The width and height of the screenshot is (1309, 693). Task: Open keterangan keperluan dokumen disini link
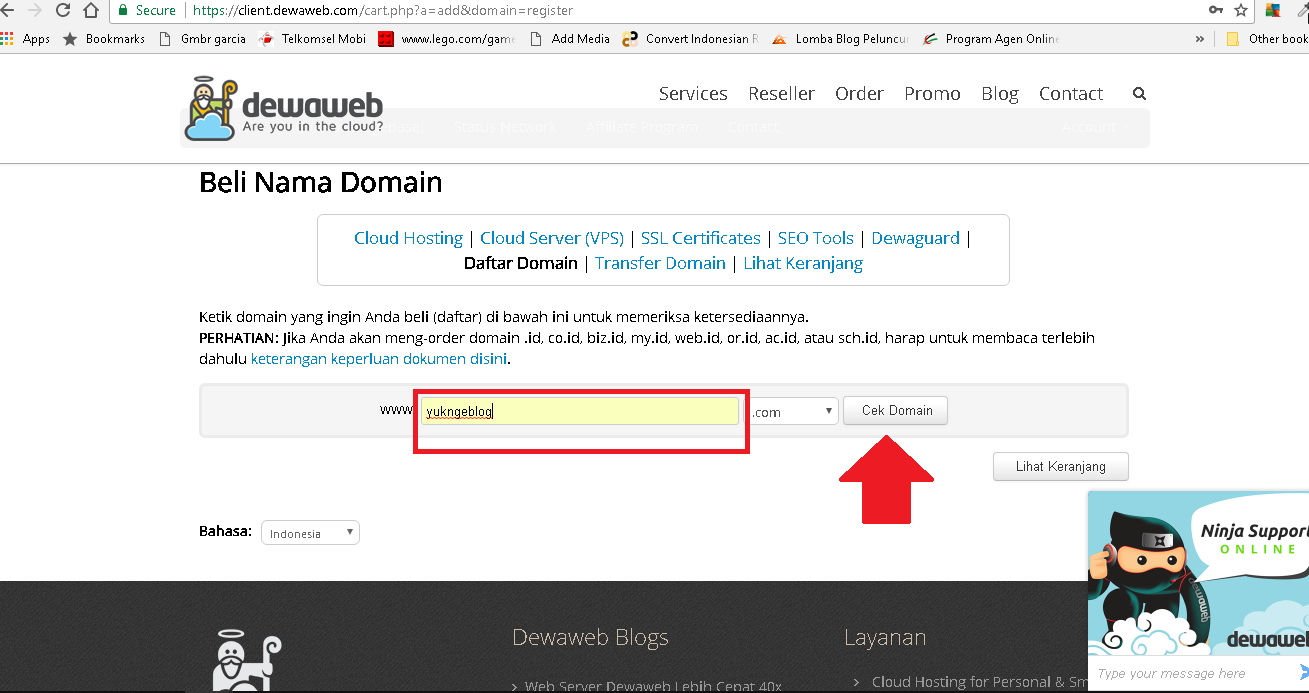coord(380,358)
